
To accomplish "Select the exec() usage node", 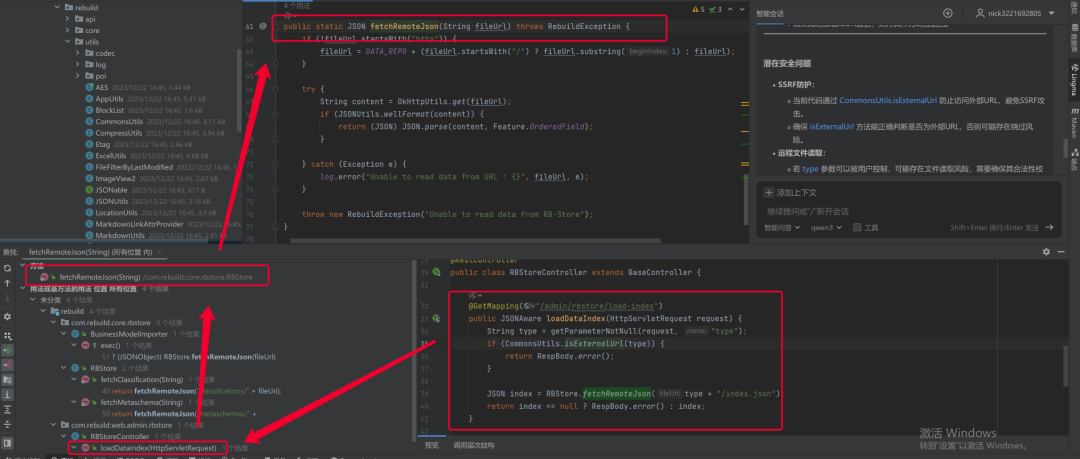I will (110, 345).
